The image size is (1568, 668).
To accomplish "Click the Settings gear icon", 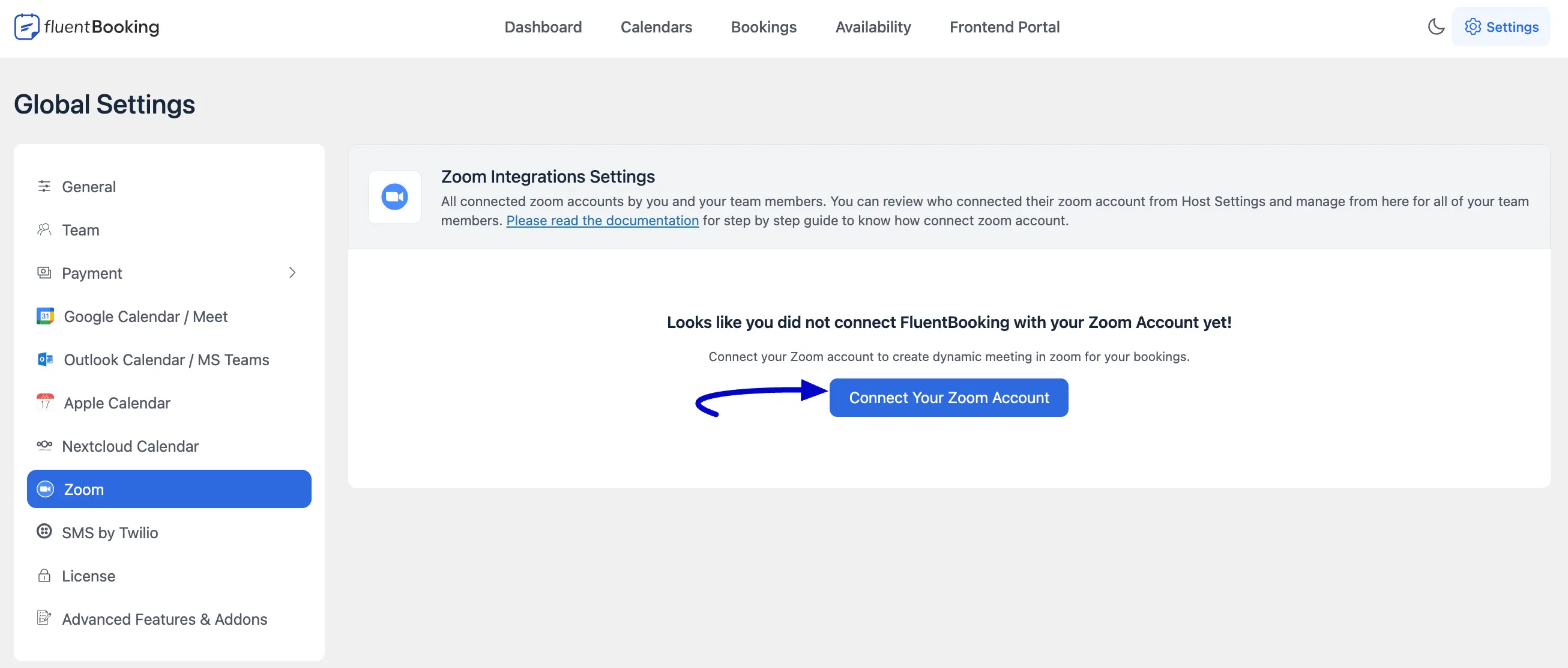I will pyautogui.click(x=1473, y=27).
